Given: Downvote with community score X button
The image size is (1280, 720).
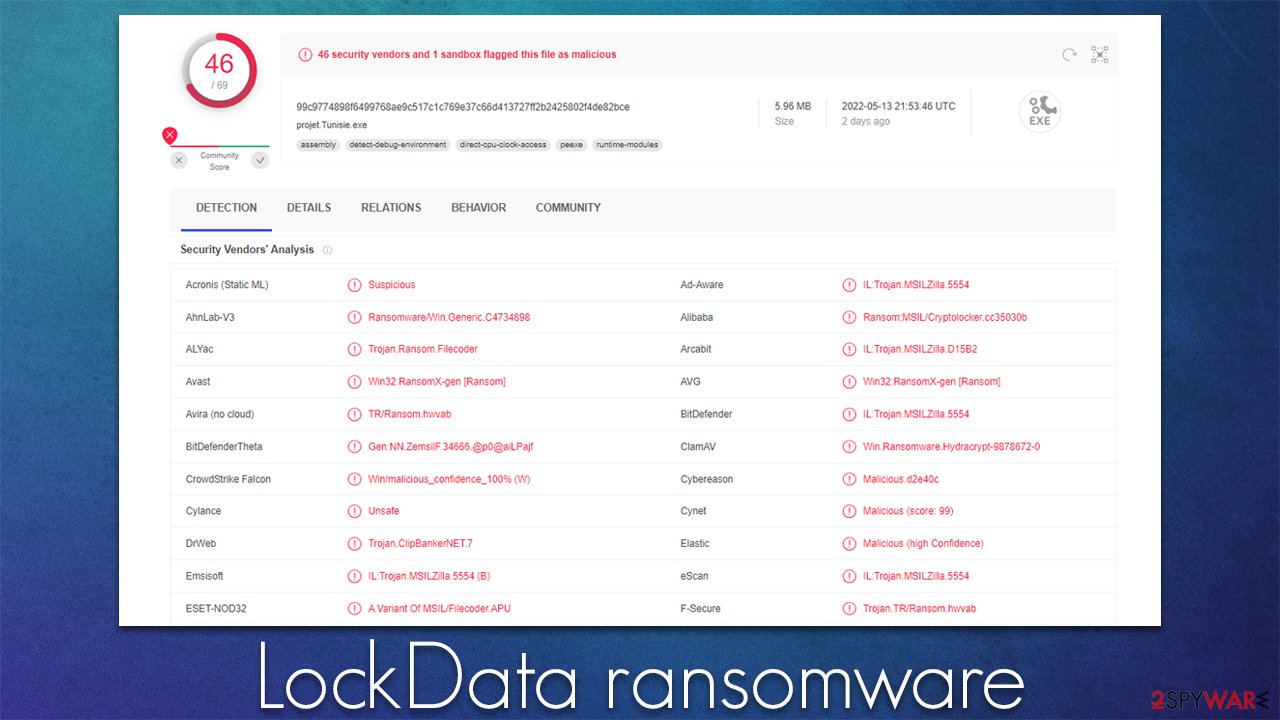Looking at the screenshot, I should click(x=179, y=160).
